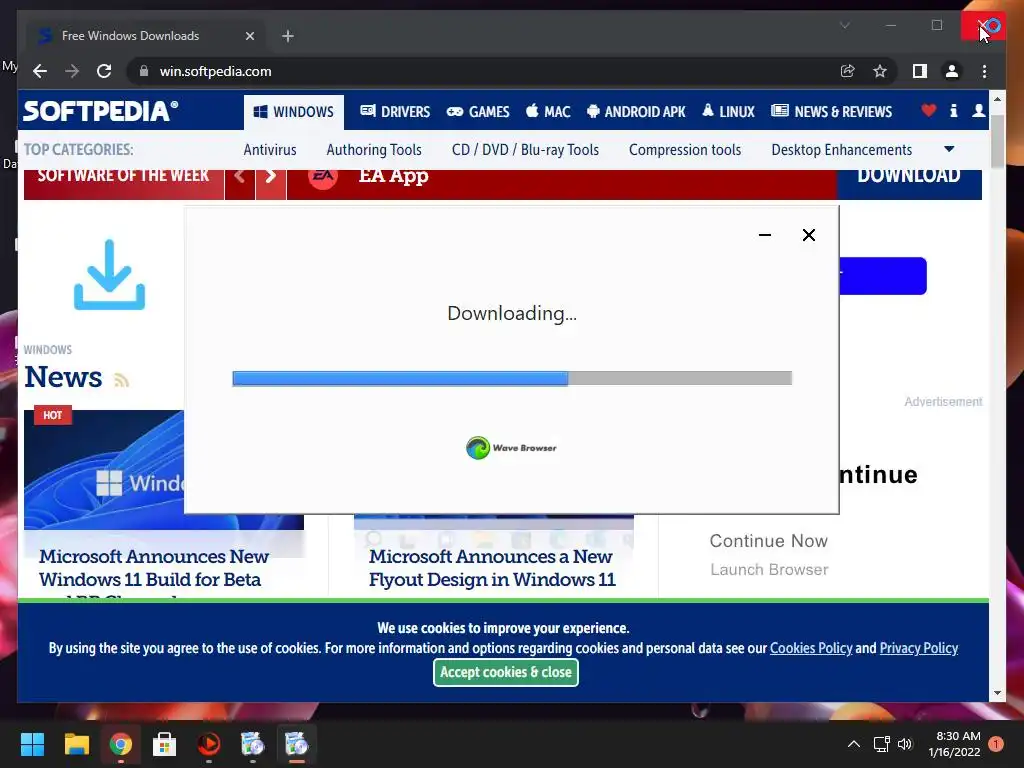Image resolution: width=1024 pixels, height=768 pixels.
Task: Open New Flyout Design in Windows 11 article
Action: pos(492,568)
